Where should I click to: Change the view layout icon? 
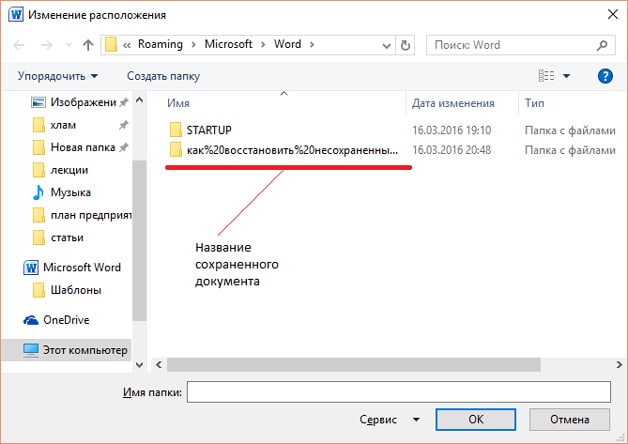coord(546,76)
